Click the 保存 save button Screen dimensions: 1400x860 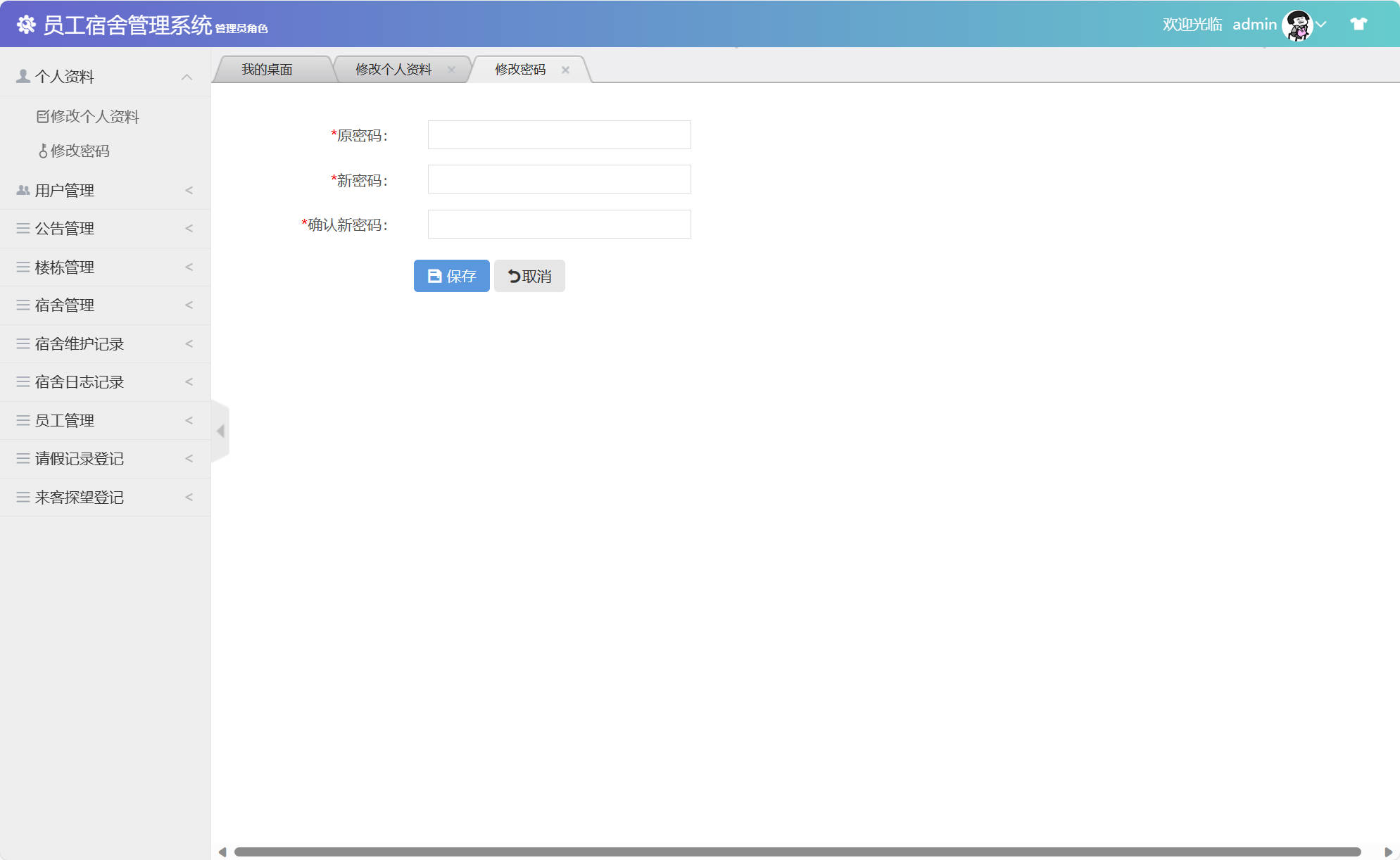point(451,276)
